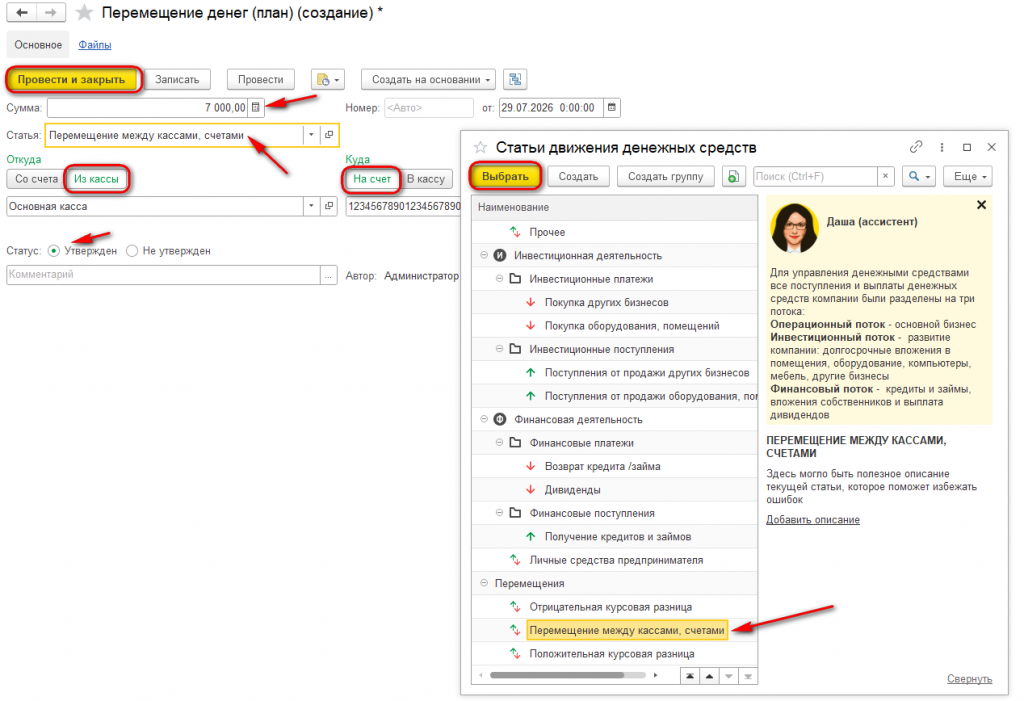Collapse the Финансовая деятельность group
This screenshot has width=1024, height=701.
click(x=484, y=419)
